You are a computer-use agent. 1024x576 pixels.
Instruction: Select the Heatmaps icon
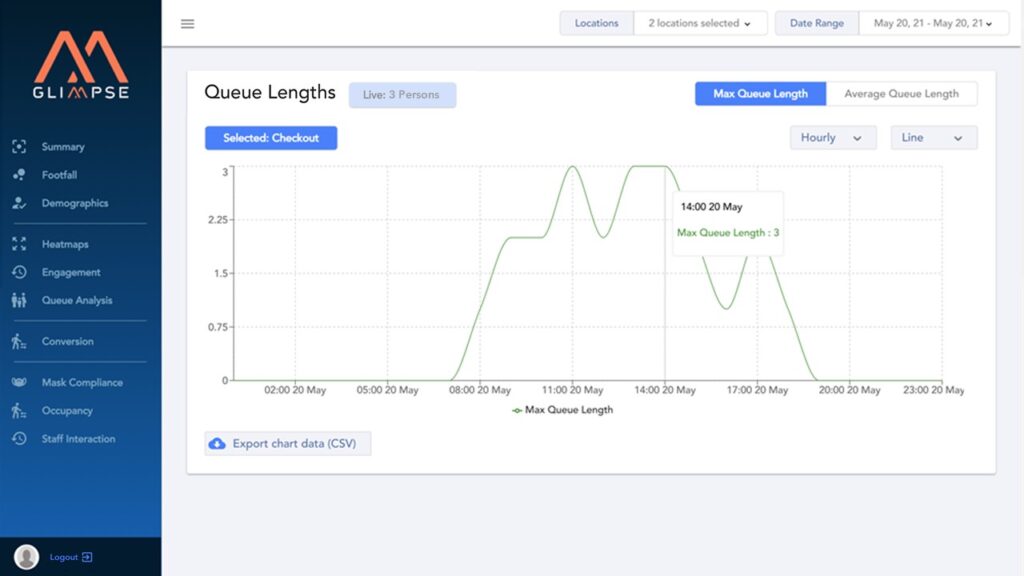(19, 244)
